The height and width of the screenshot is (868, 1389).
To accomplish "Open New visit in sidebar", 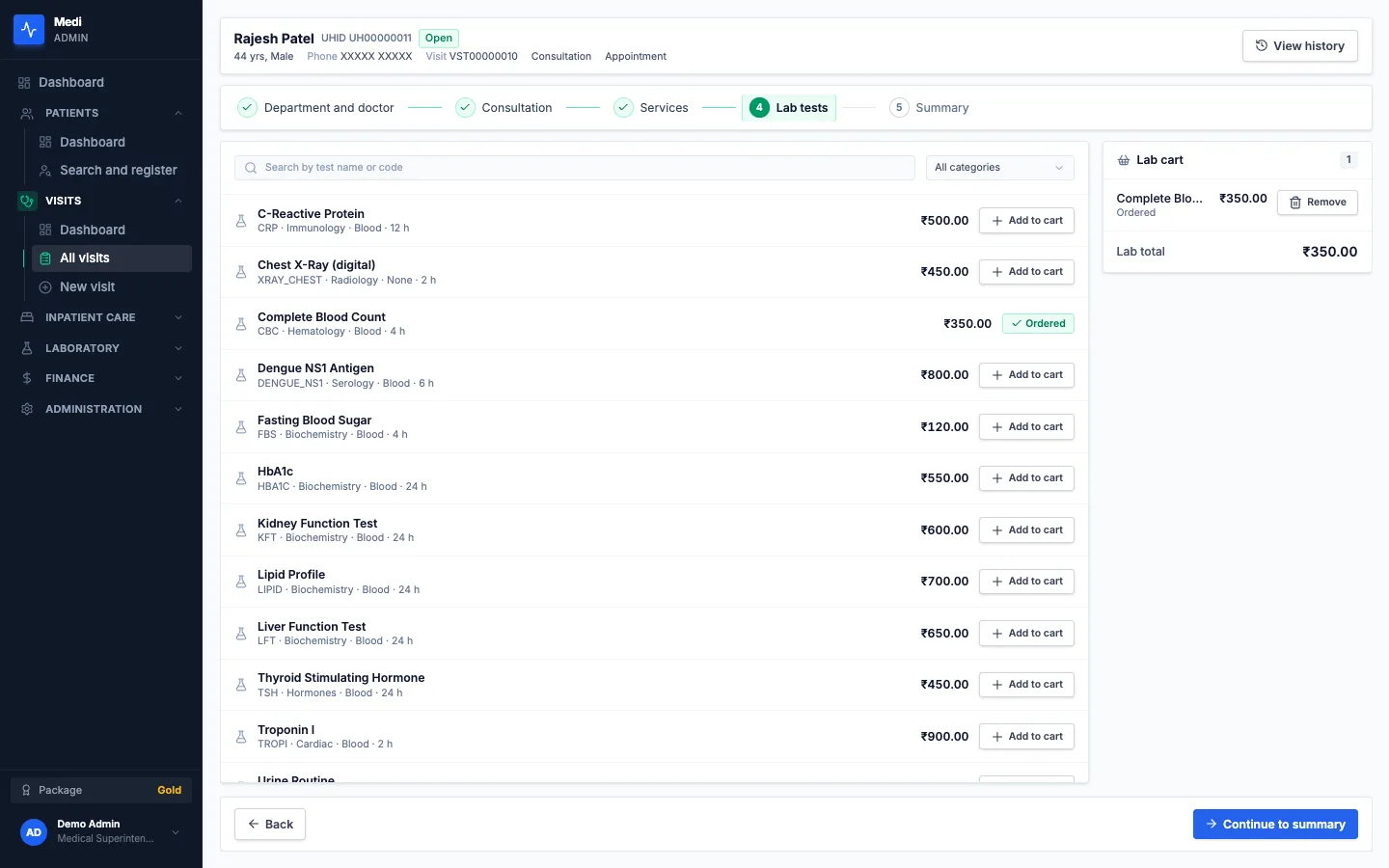I will [x=112, y=287].
